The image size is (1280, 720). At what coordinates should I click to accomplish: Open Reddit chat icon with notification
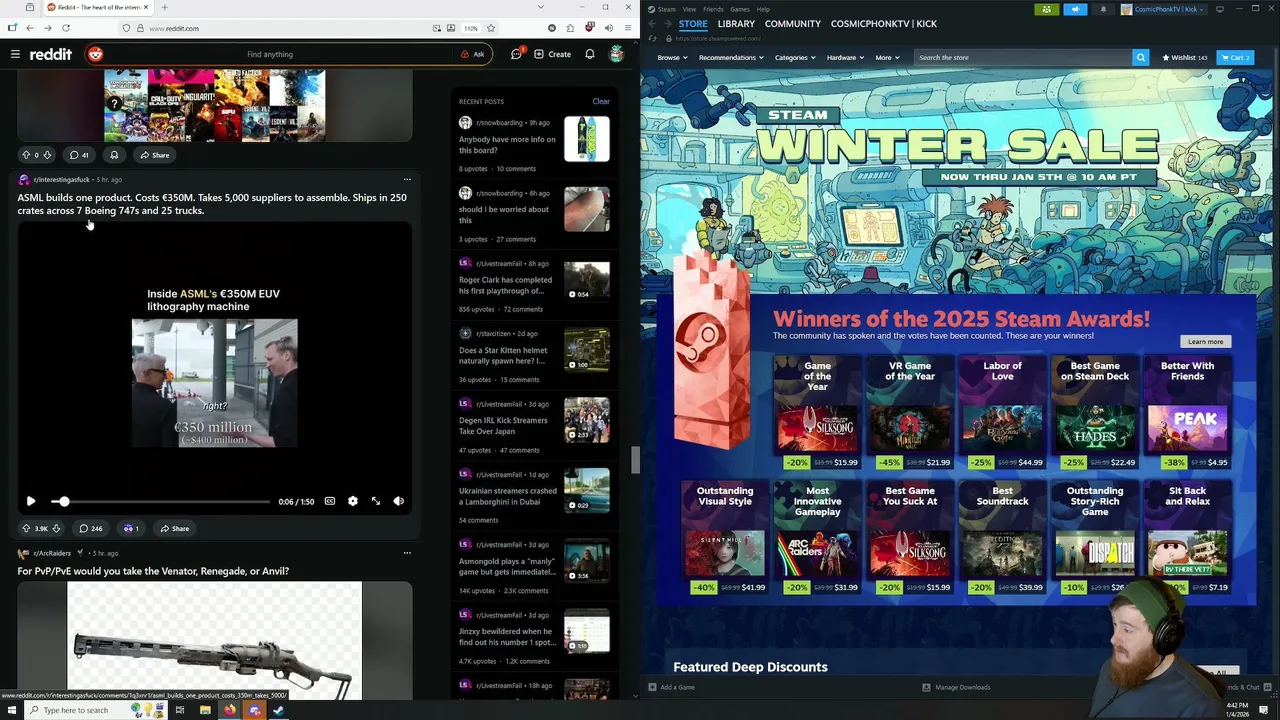[517, 54]
